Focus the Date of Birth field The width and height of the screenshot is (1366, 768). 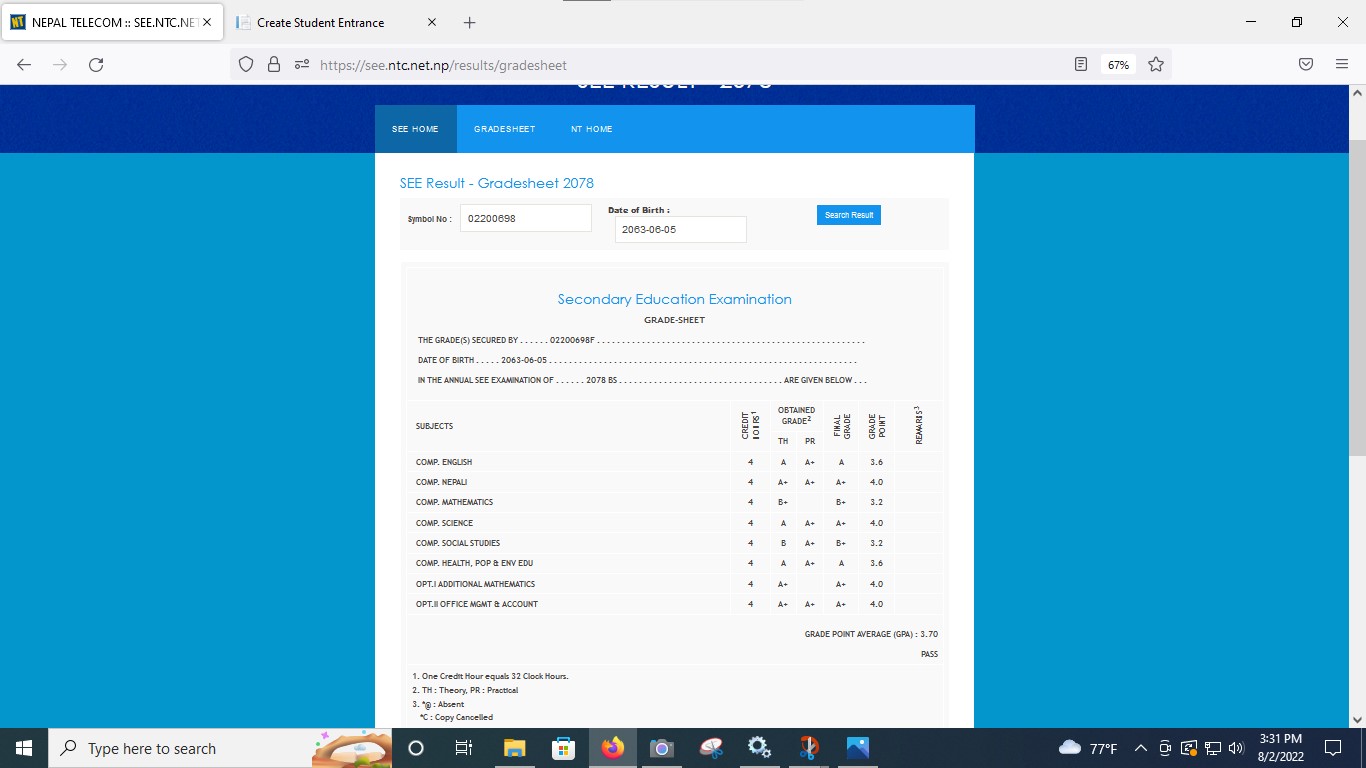point(680,229)
